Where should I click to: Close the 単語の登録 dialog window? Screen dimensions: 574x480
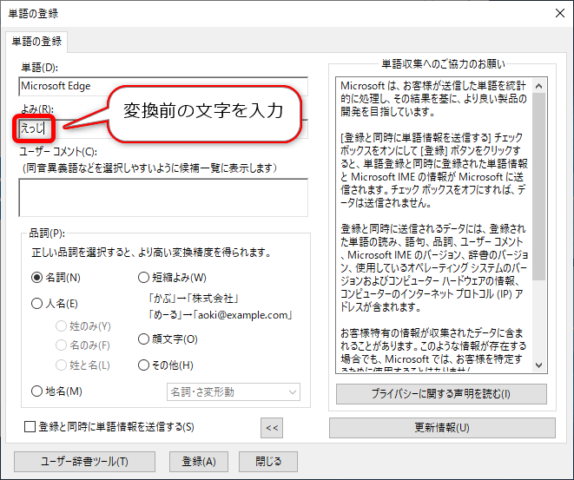pos(560,13)
